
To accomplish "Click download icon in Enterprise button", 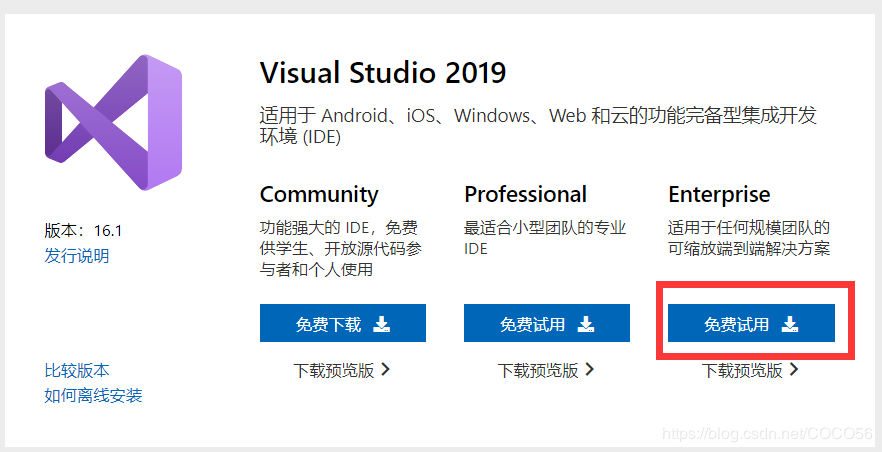I will 790,323.
